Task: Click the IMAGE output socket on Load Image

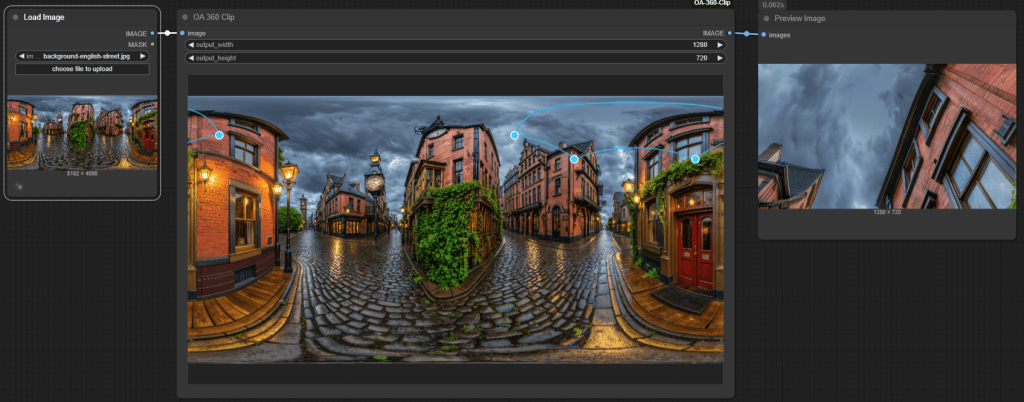Action: (x=152, y=33)
